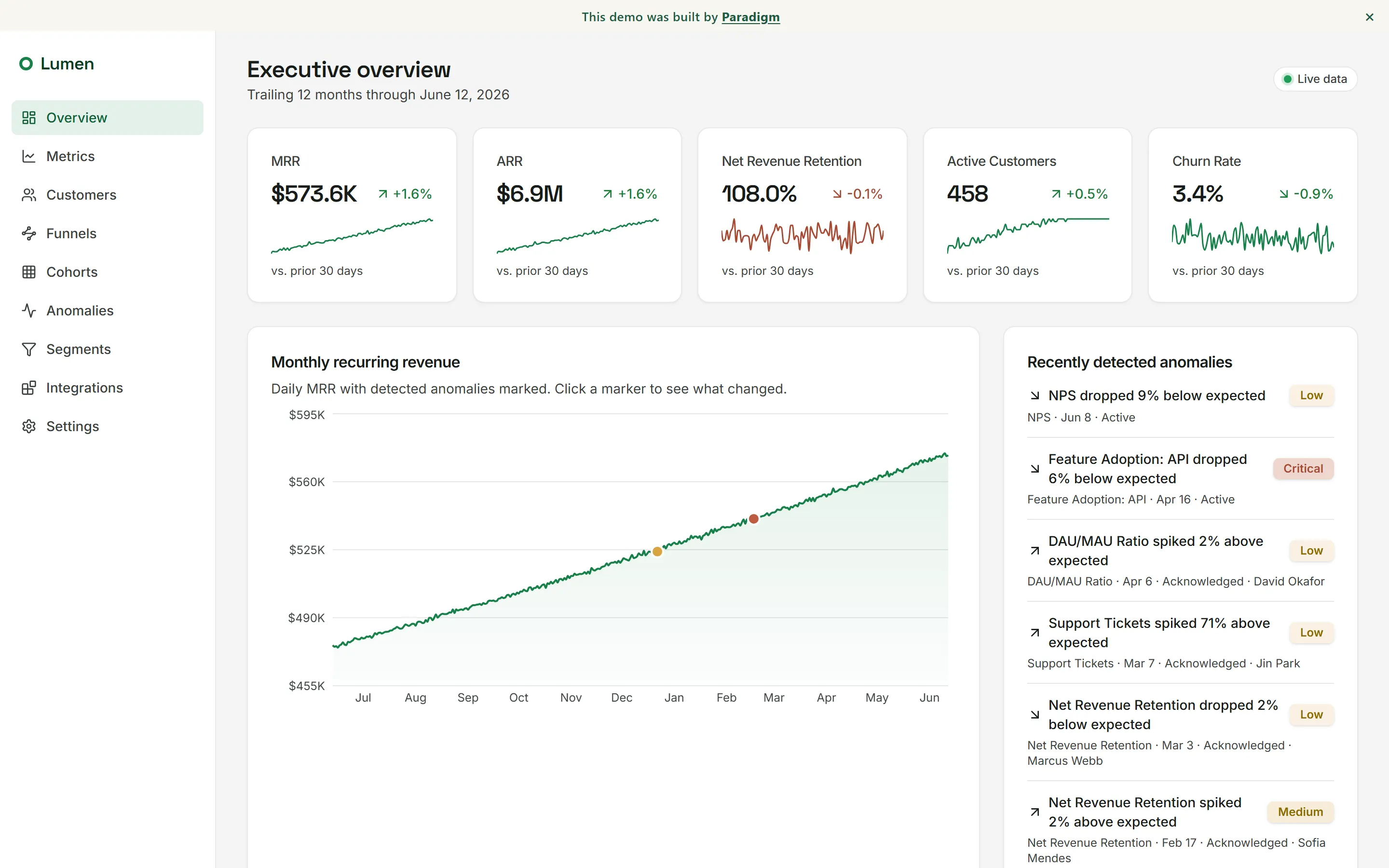The image size is (1389, 868).
Task: Click the Net Revenue Retention sparkline
Action: click(x=803, y=235)
